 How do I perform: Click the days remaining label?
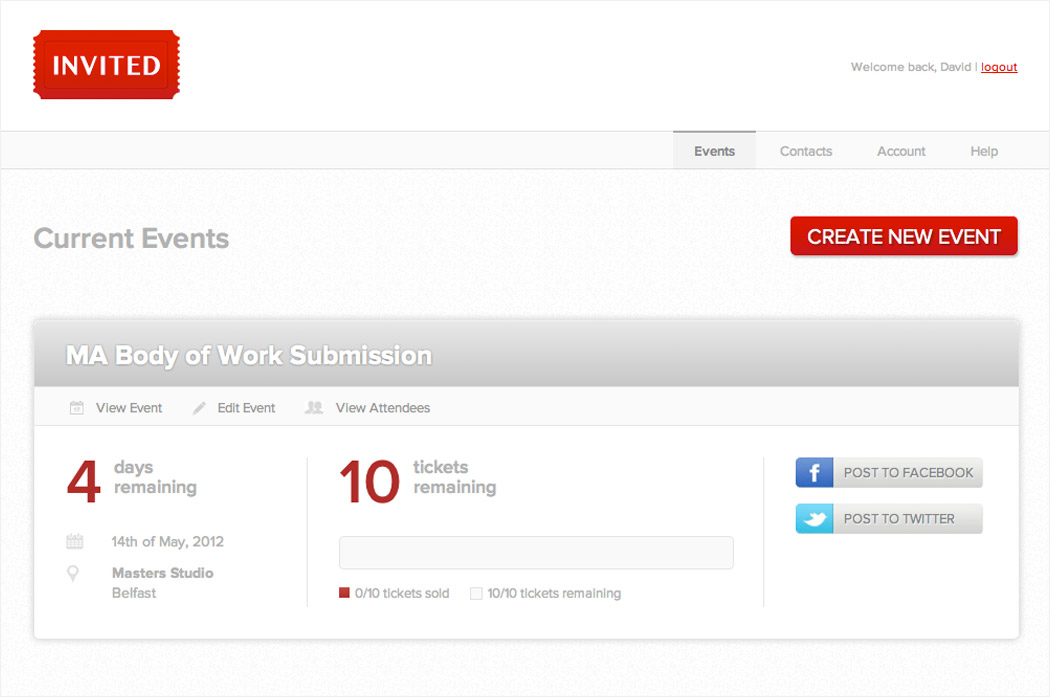click(x=155, y=477)
